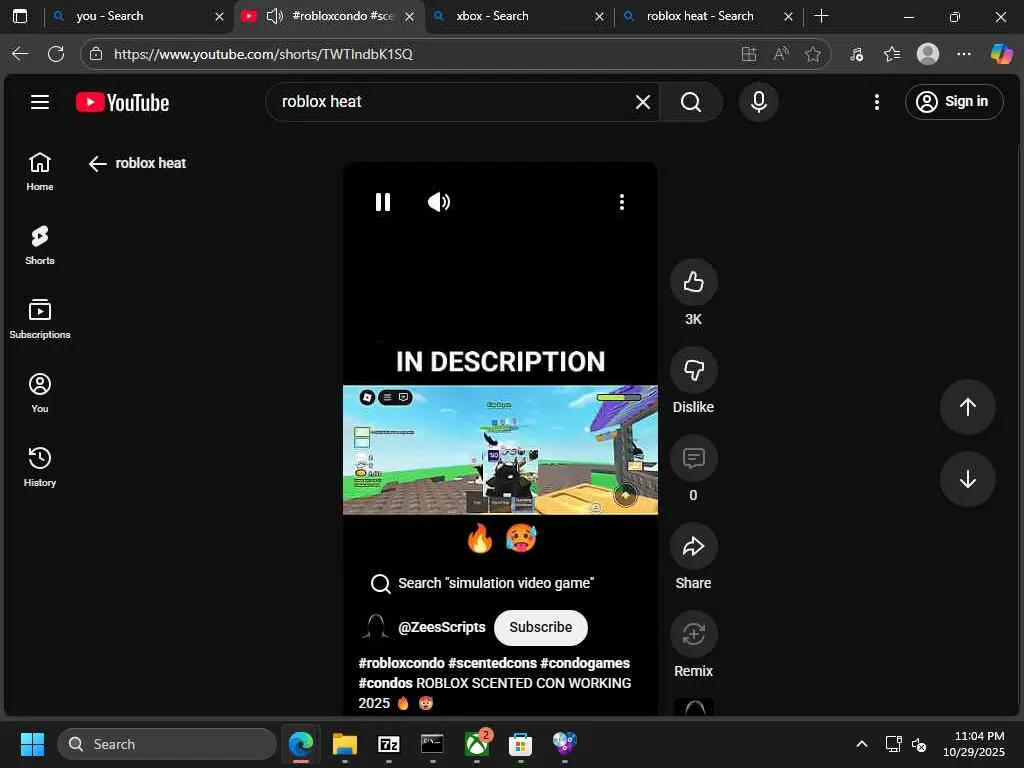The image size is (1024, 768).
Task: Remix this Short
Action: (694, 634)
